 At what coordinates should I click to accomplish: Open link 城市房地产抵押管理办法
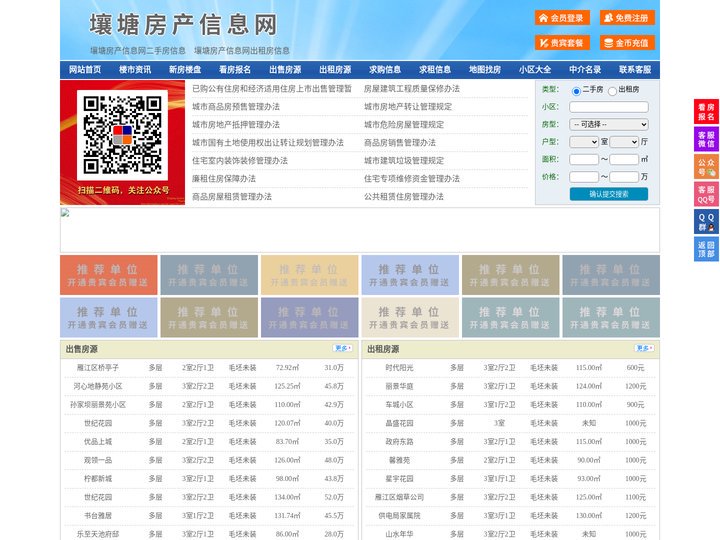[236, 124]
